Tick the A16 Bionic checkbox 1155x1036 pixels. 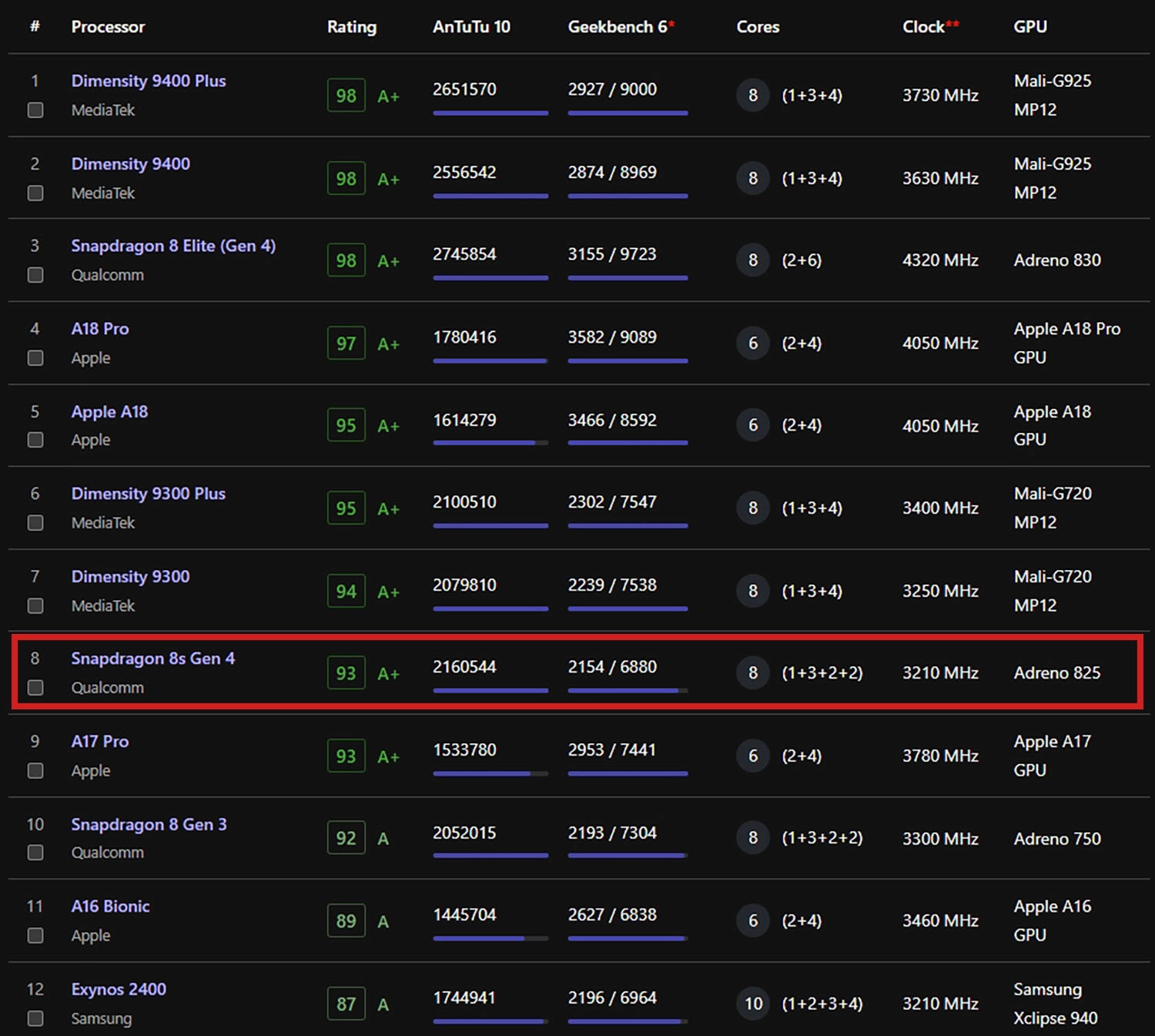click(x=35, y=935)
